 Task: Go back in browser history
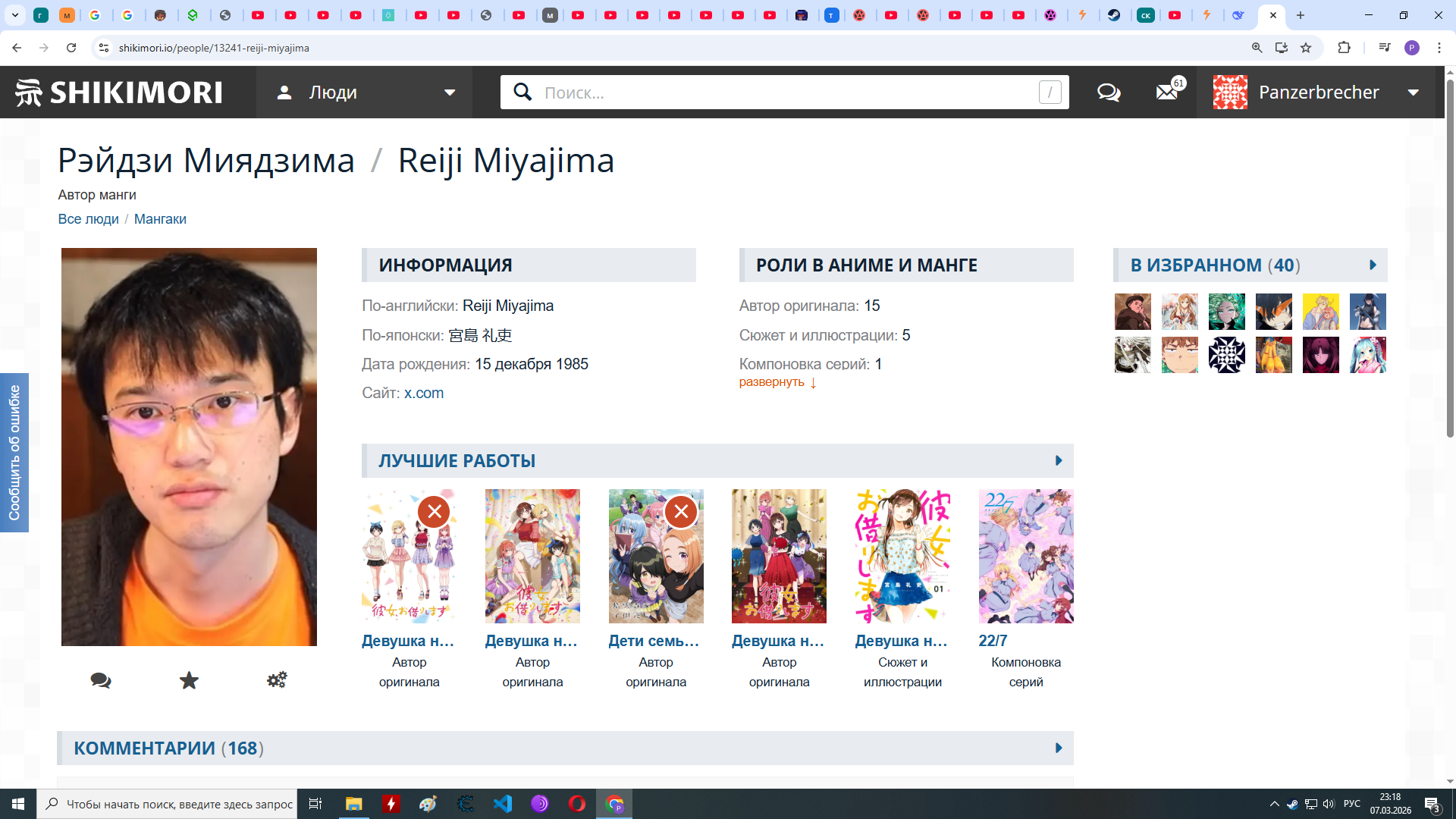(x=17, y=48)
